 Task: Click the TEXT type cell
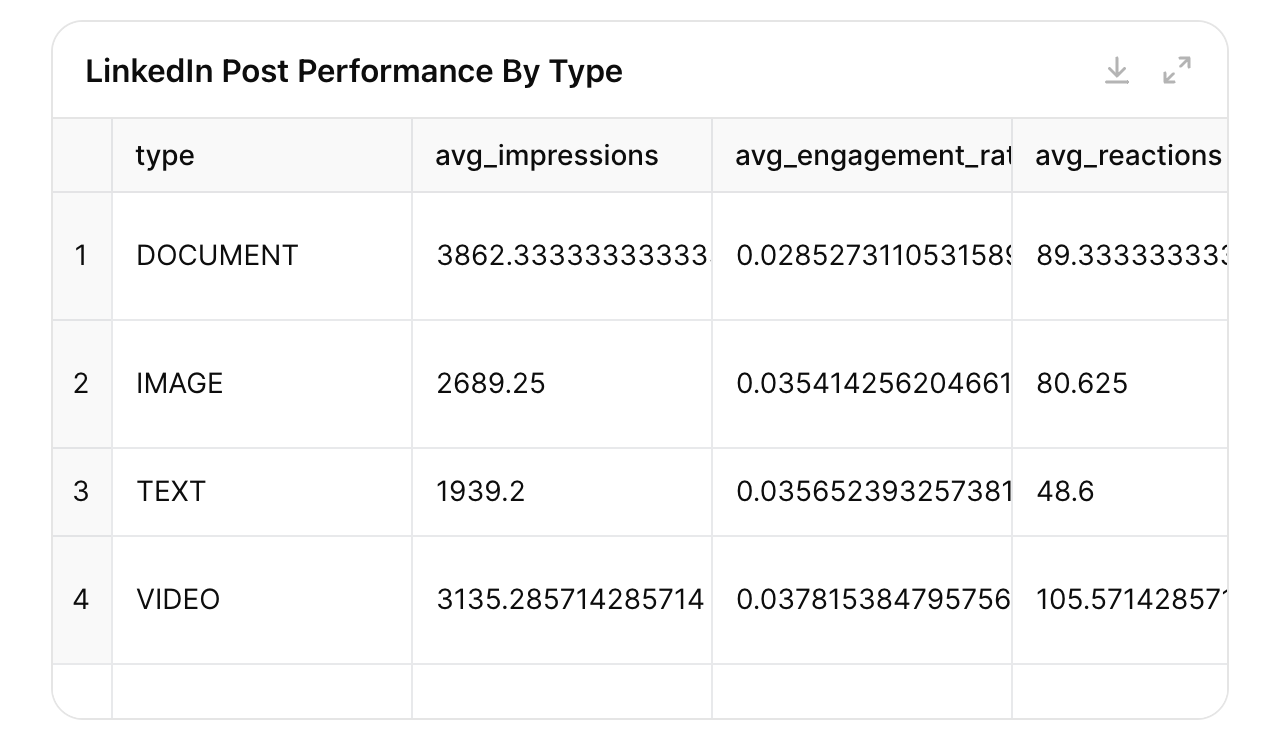click(x=171, y=492)
